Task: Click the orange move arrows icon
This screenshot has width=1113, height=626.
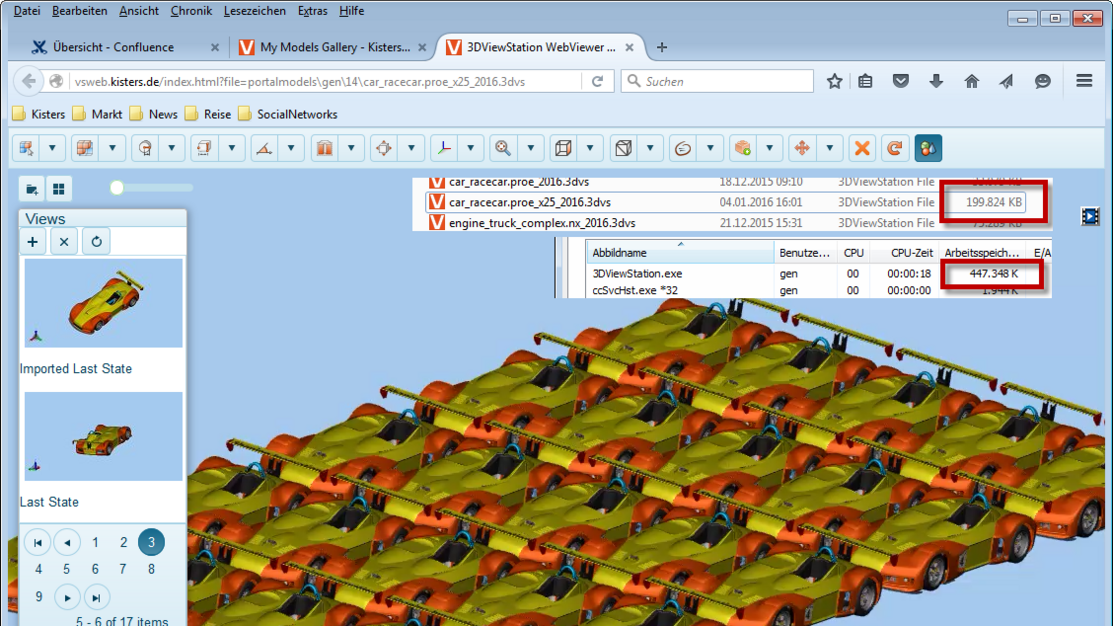Action: click(x=802, y=148)
